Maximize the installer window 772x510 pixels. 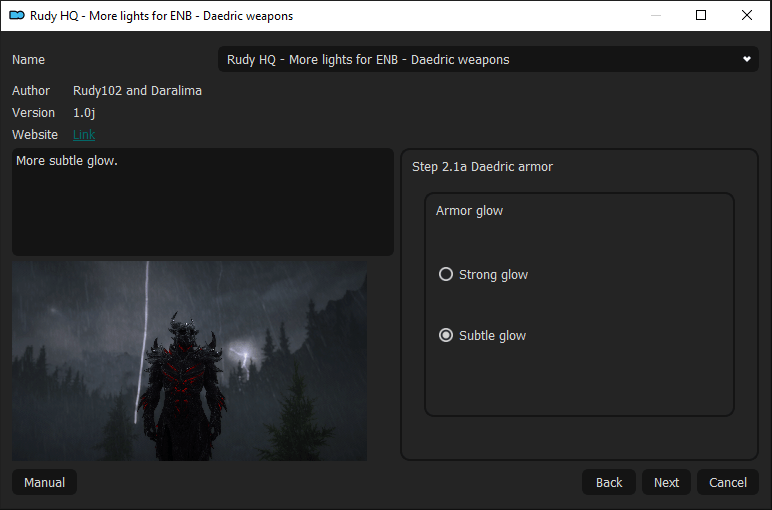coord(701,15)
